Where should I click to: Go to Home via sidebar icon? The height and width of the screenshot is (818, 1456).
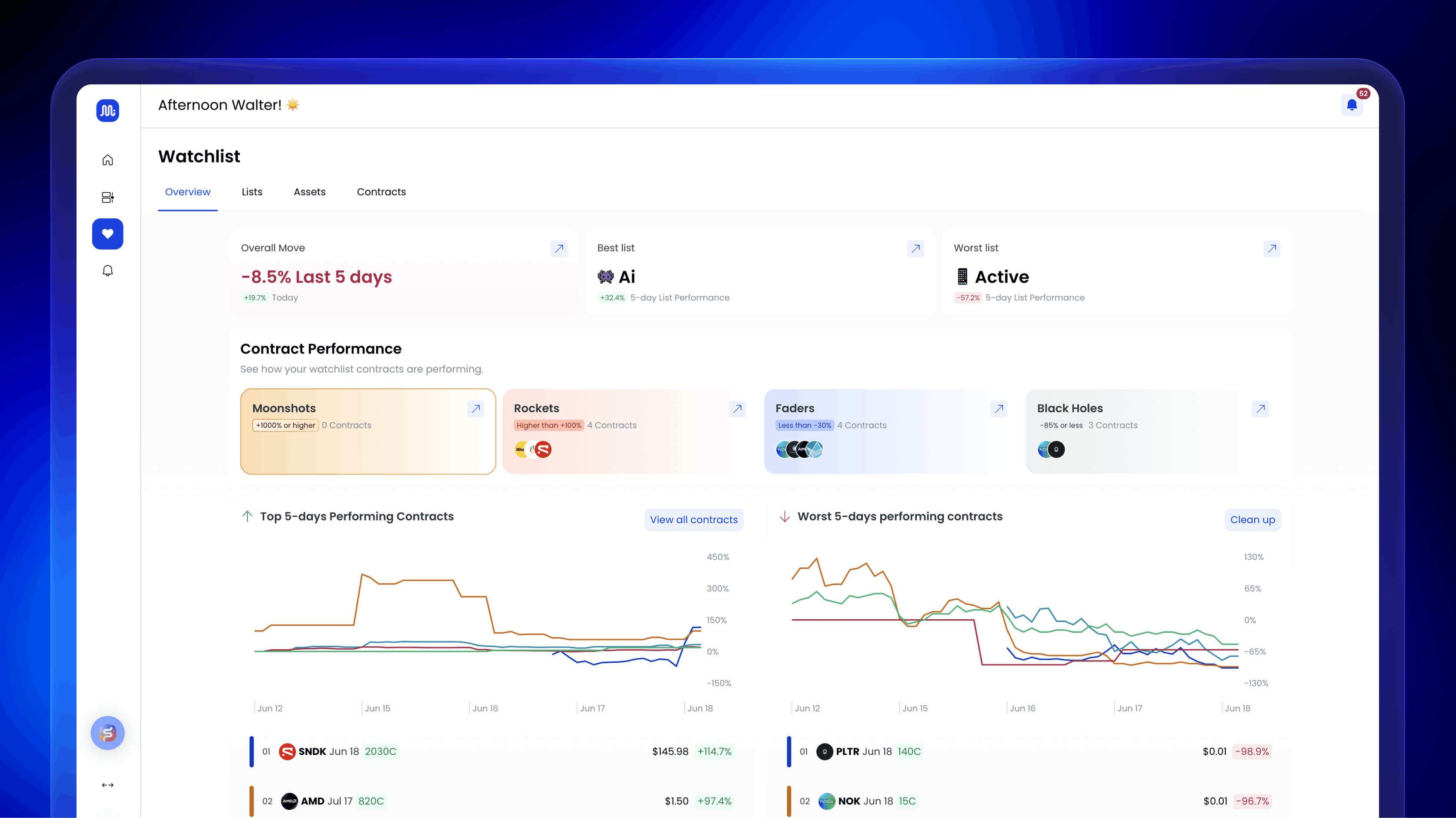(x=107, y=160)
